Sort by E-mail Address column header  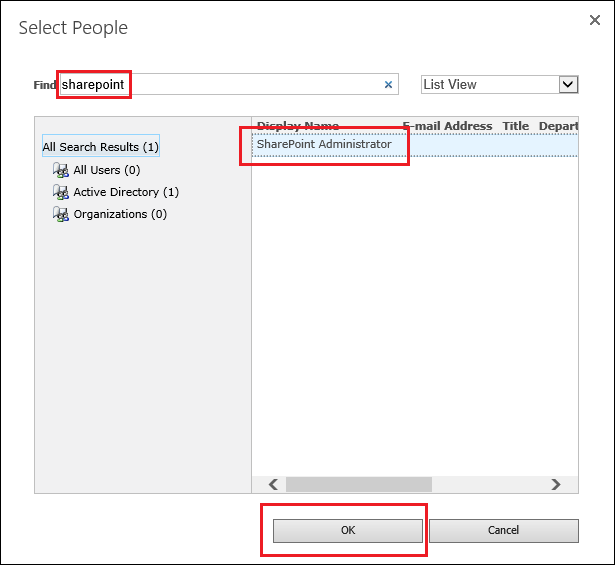[x=447, y=126]
